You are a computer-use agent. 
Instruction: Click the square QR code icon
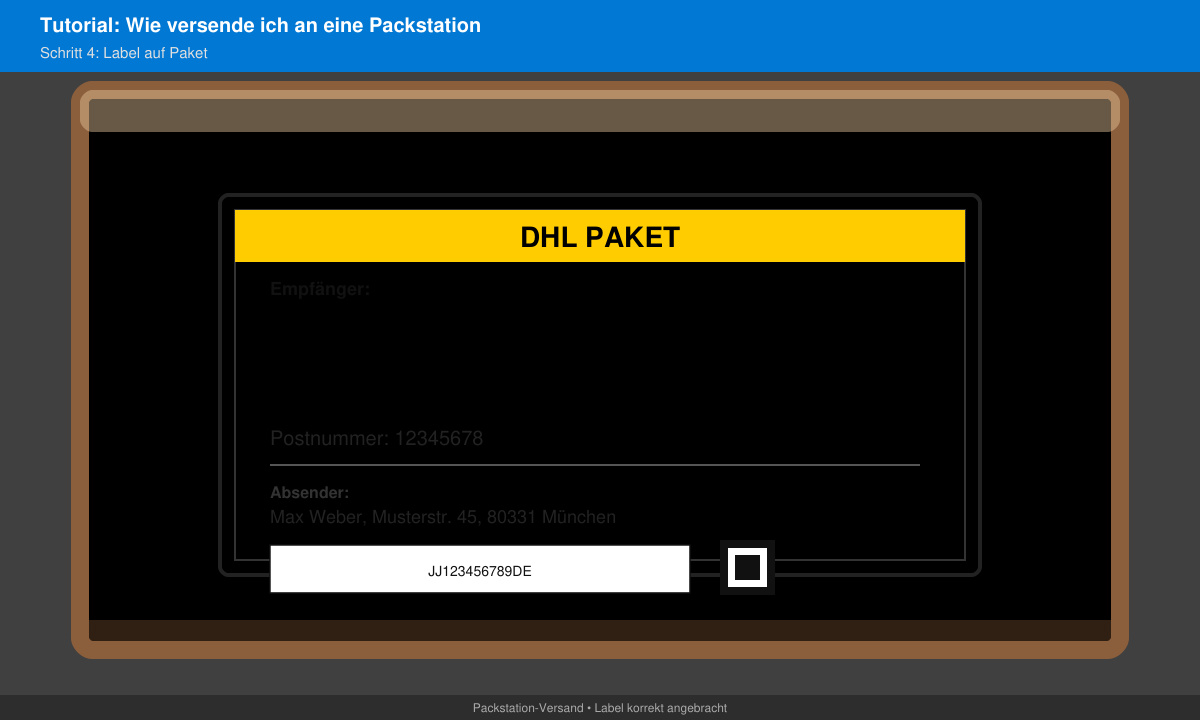(747, 567)
